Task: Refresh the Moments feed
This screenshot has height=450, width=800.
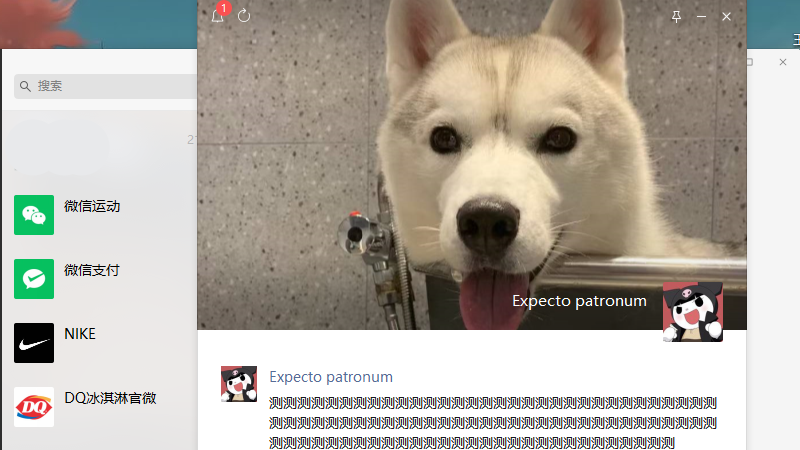Action: pyautogui.click(x=244, y=16)
